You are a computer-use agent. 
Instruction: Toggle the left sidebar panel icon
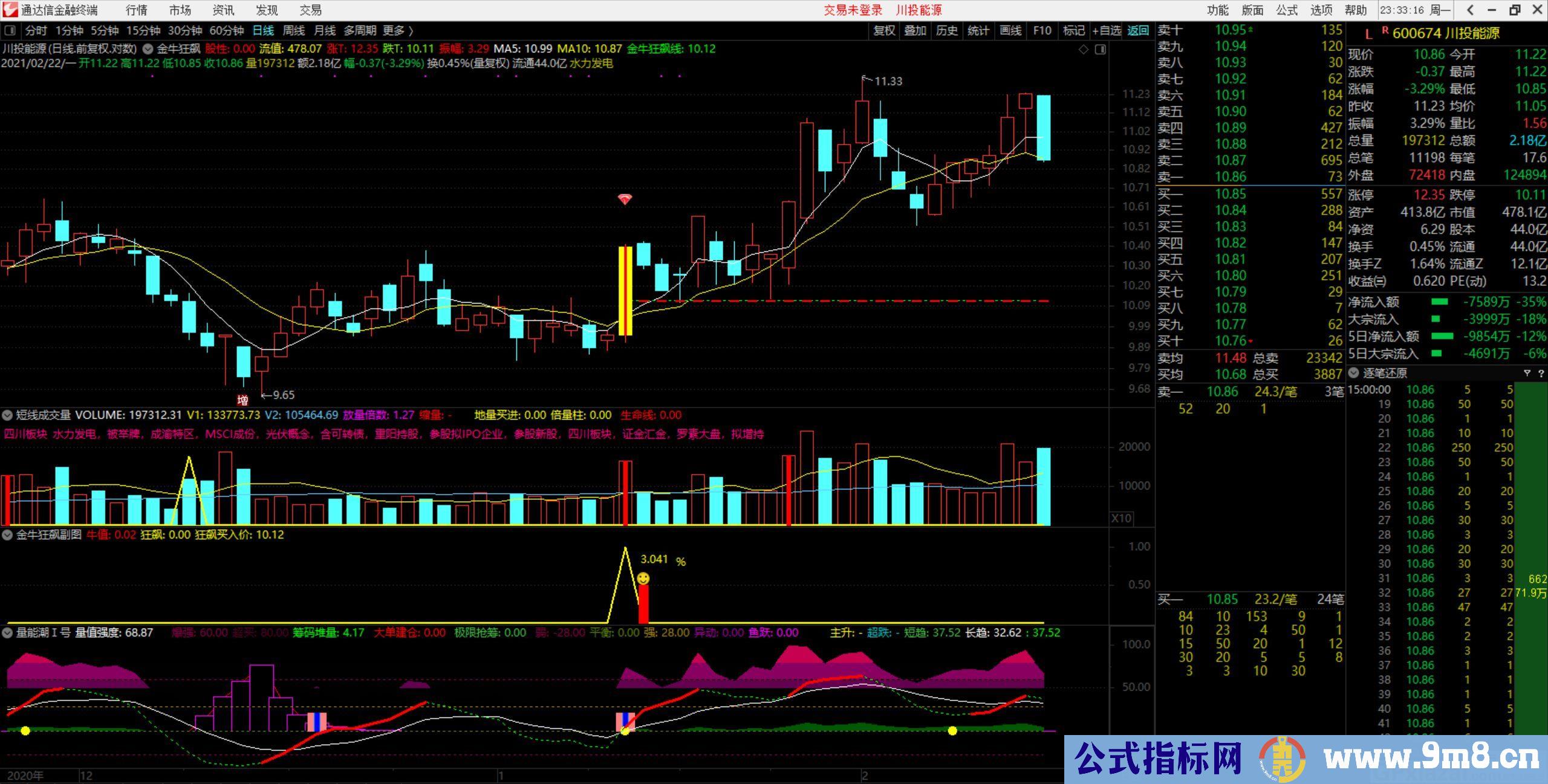(x=9, y=31)
